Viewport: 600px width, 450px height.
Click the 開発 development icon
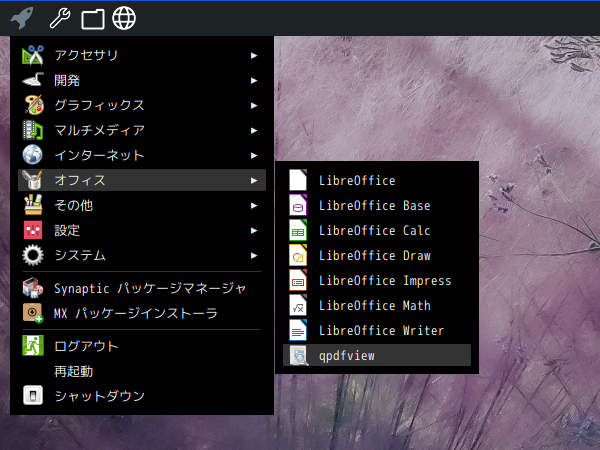pyautogui.click(x=33, y=80)
